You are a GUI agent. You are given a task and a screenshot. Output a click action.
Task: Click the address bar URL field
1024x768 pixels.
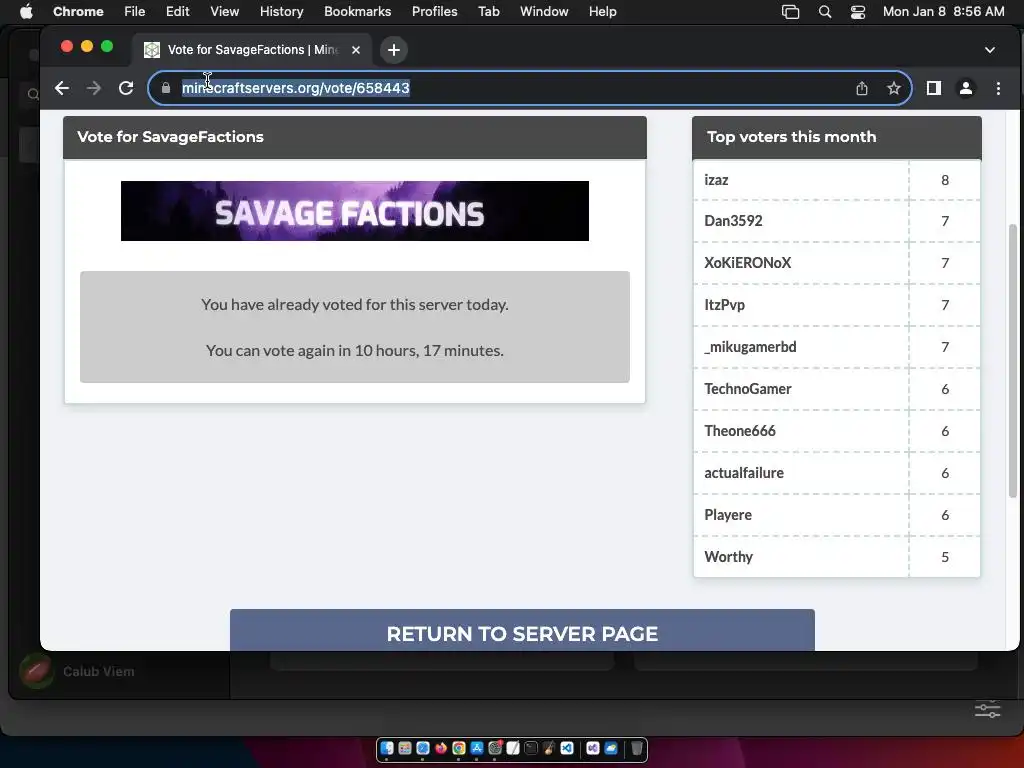pos(530,88)
